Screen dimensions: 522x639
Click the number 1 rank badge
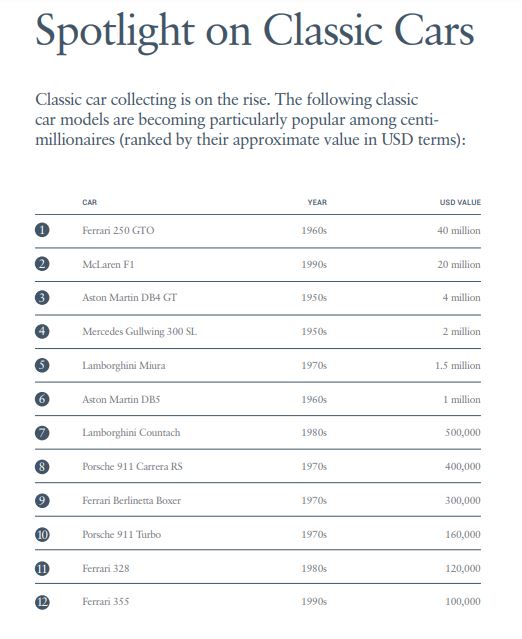coord(42,230)
